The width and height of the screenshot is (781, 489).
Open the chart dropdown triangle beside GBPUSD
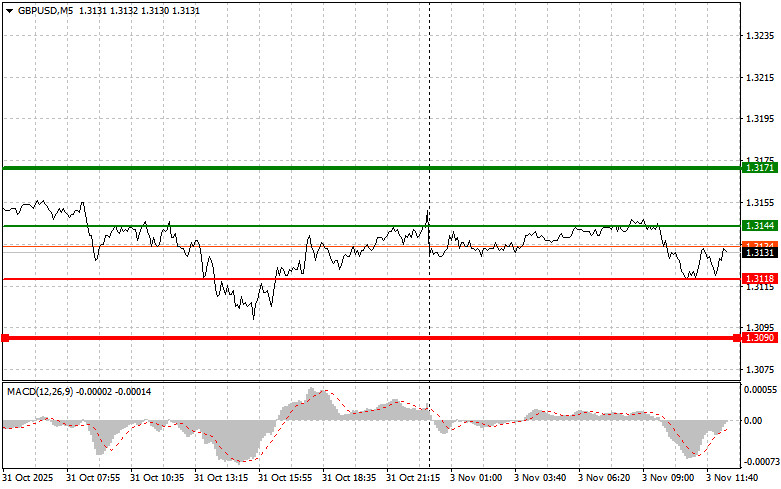point(9,11)
